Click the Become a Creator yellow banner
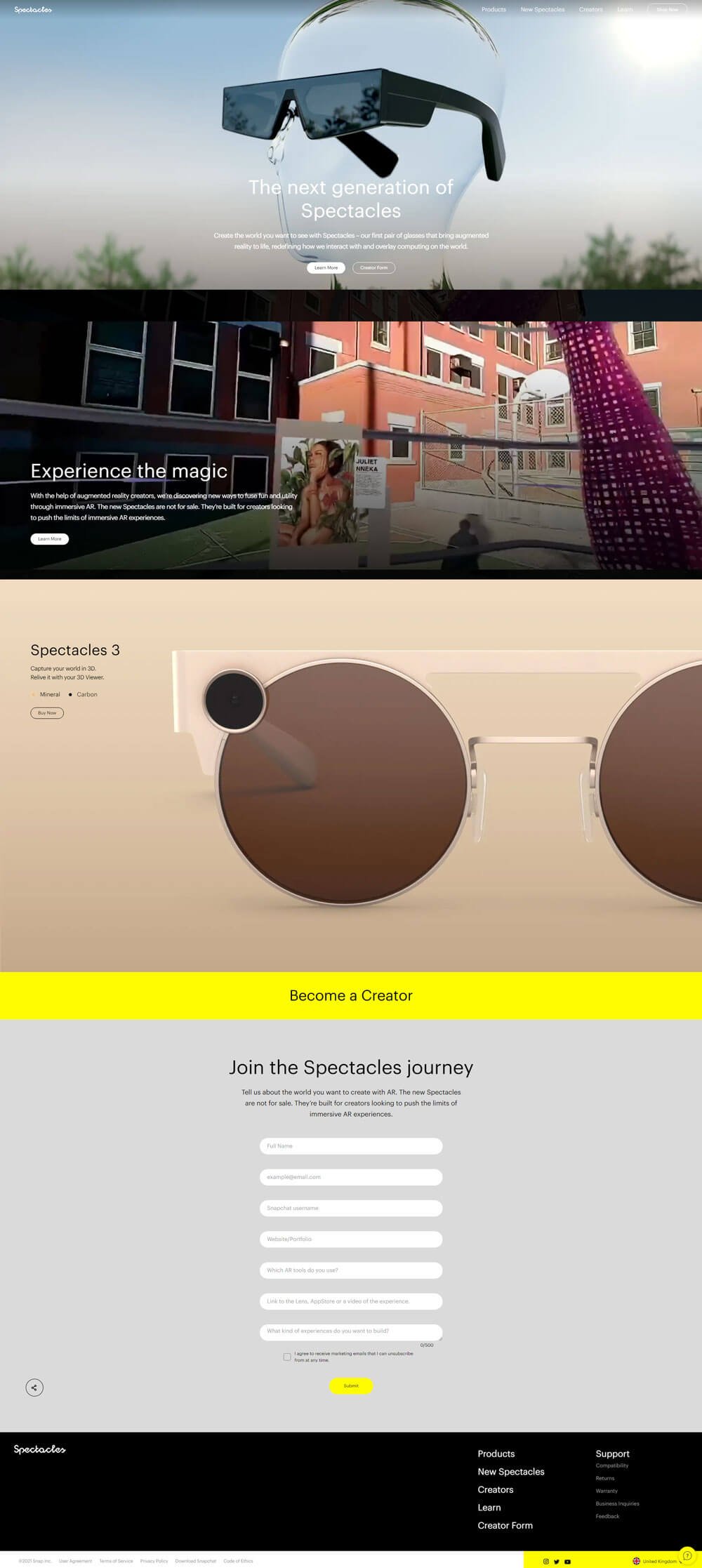 351,995
